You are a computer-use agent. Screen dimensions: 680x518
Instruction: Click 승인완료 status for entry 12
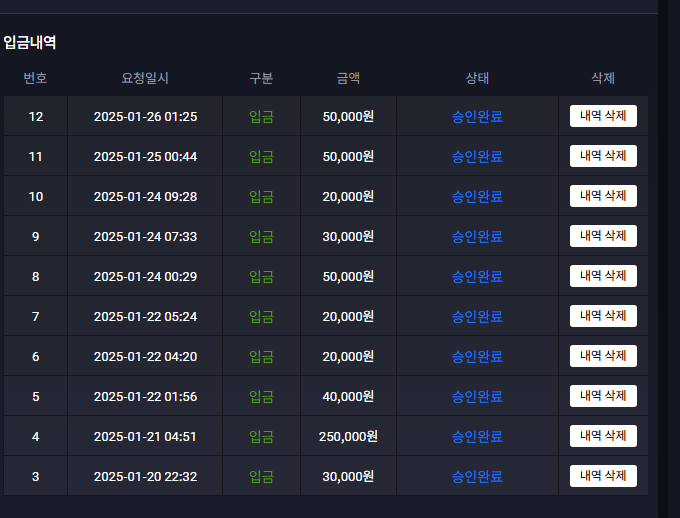pyautogui.click(x=477, y=116)
